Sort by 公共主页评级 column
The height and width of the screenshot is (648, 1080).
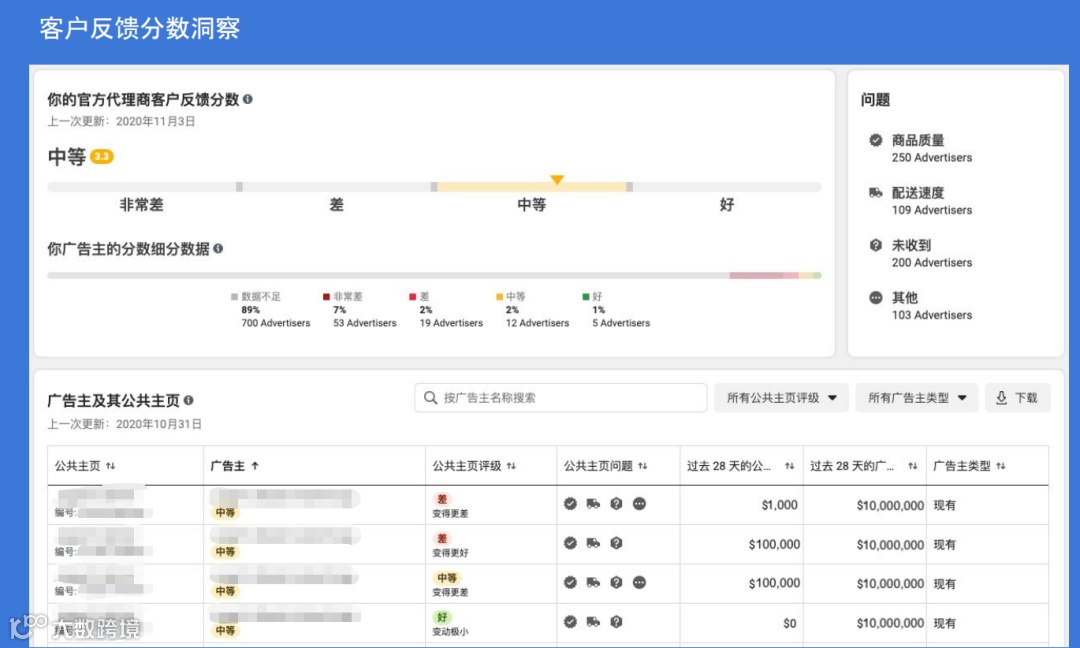click(x=511, y=466)
